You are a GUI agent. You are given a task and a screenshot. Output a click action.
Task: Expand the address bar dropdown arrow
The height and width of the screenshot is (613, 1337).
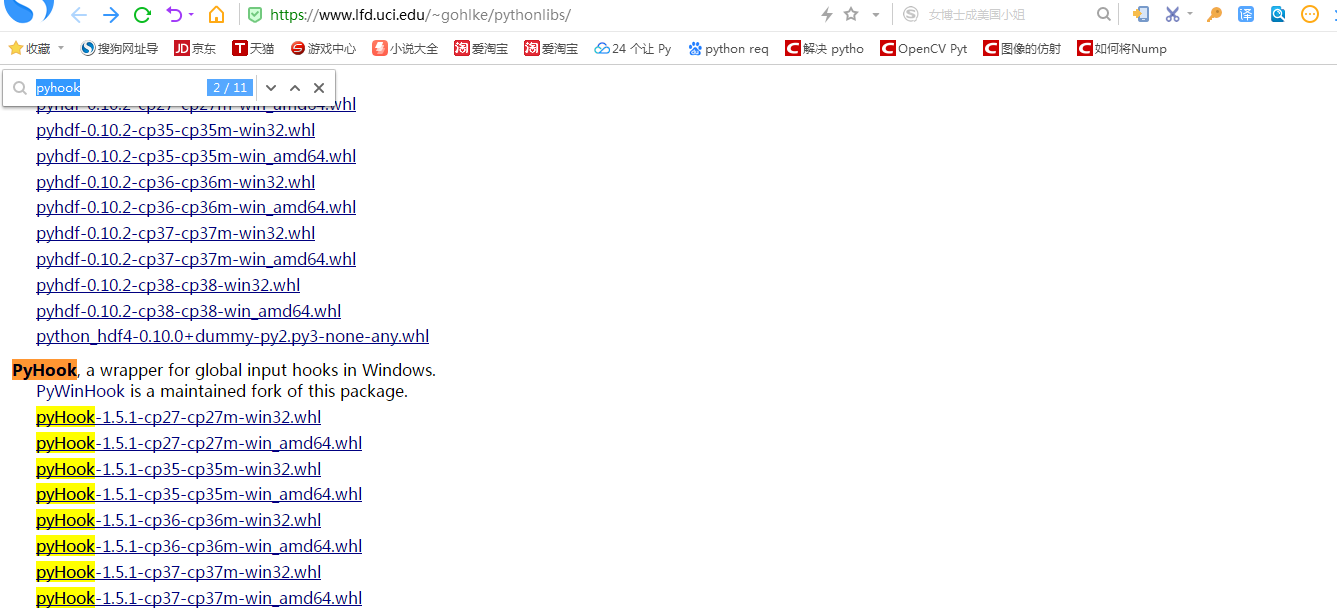tap(876, 15)
